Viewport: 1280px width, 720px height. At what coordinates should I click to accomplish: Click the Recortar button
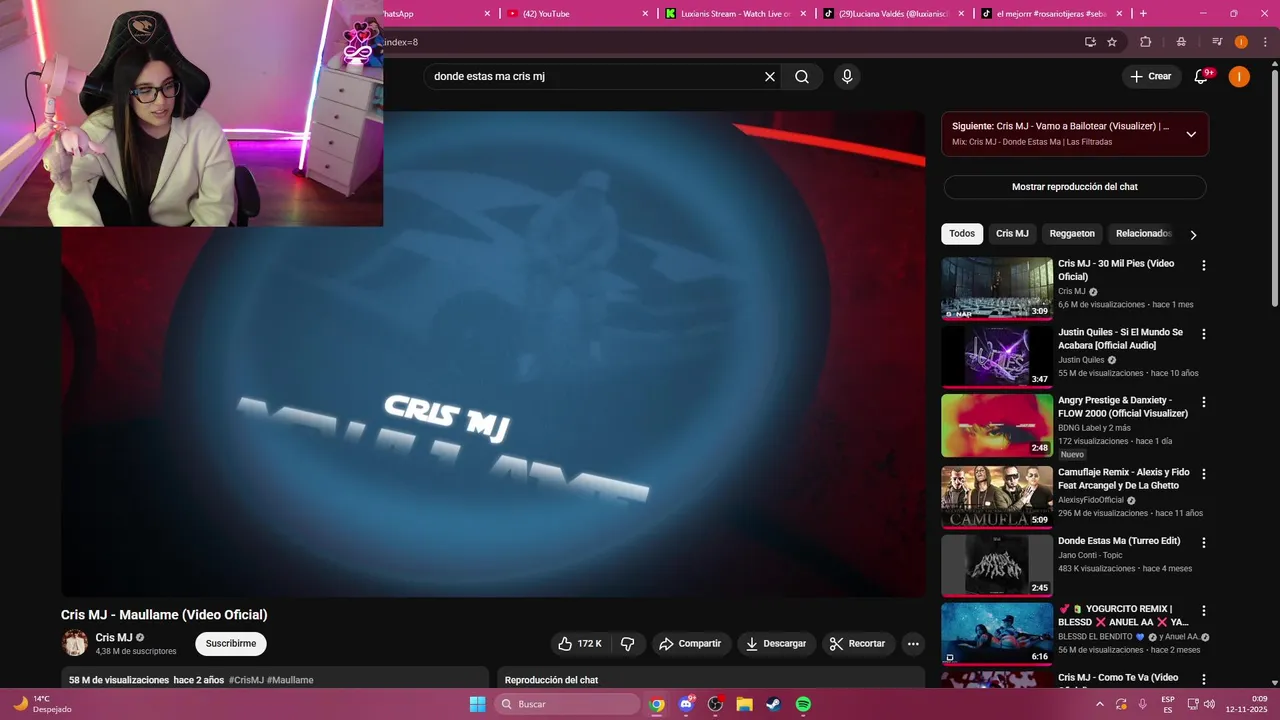(859, 644)
